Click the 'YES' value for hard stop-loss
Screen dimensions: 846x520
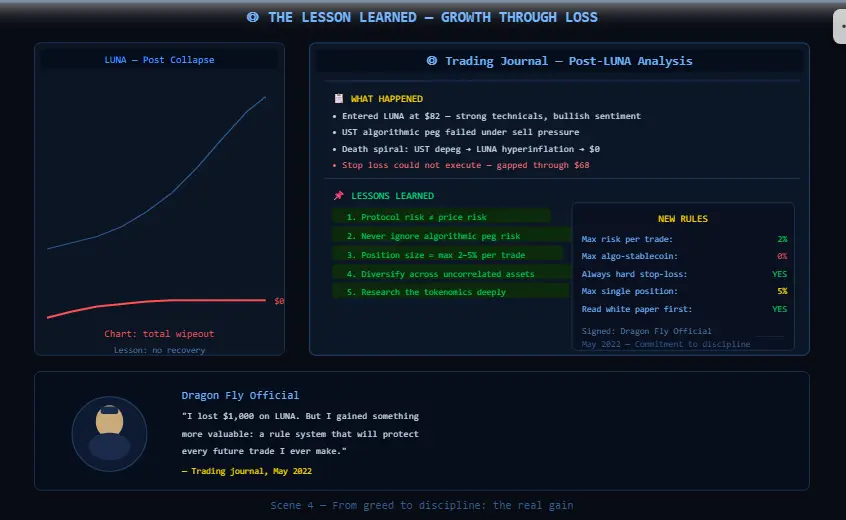point(780,274)
